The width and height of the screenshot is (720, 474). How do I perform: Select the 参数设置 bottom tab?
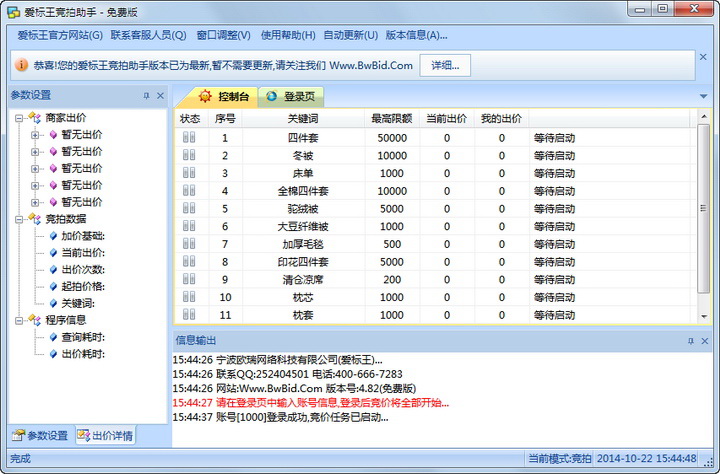(40, 435)
